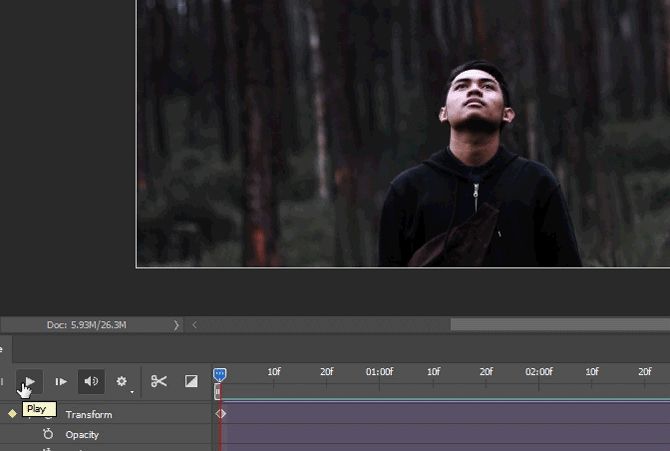Toggle audio playback with the speaker icon

[x=91, y=381]
